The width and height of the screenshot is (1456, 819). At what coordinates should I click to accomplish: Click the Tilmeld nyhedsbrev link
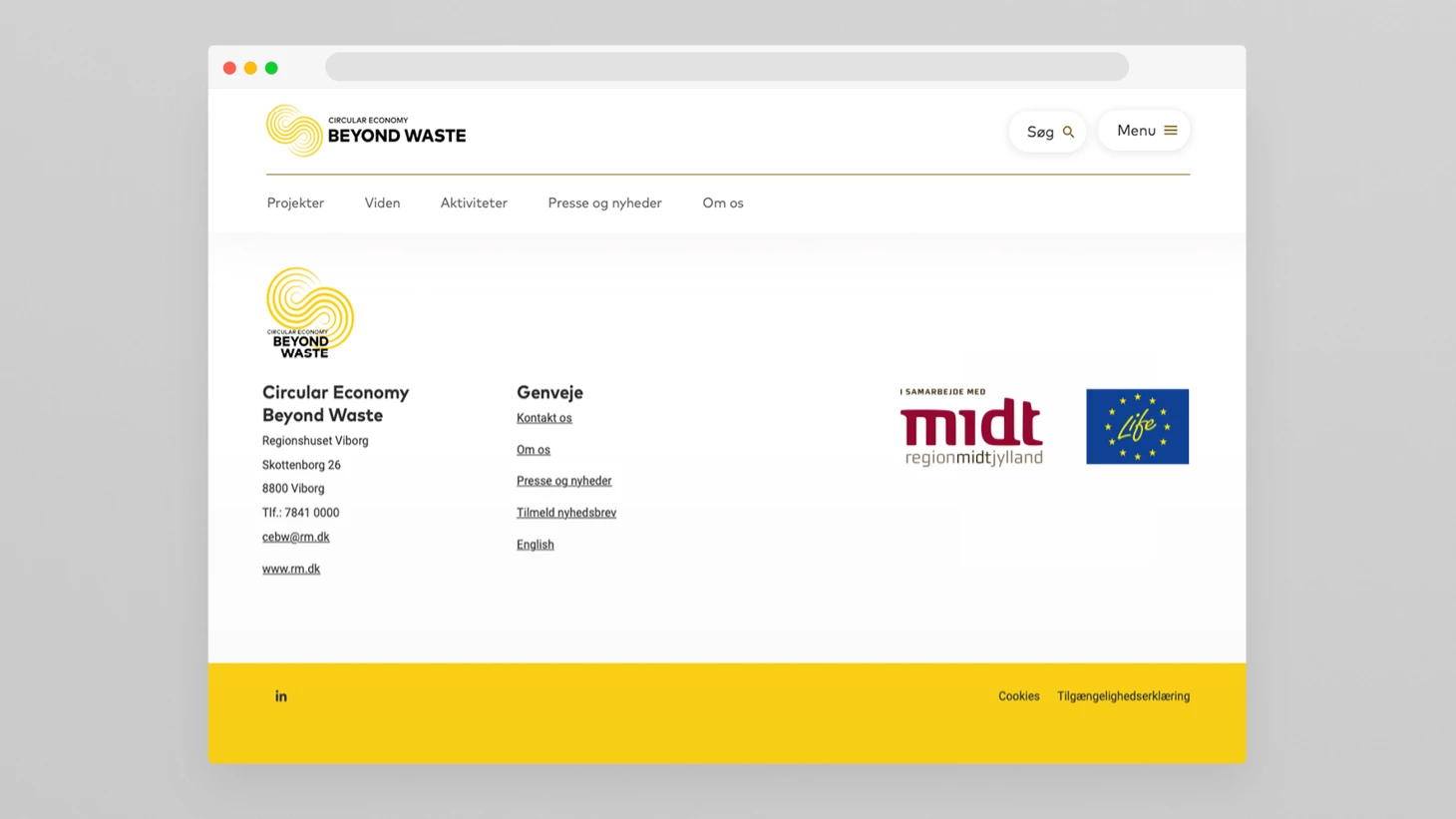click(566, 513)
